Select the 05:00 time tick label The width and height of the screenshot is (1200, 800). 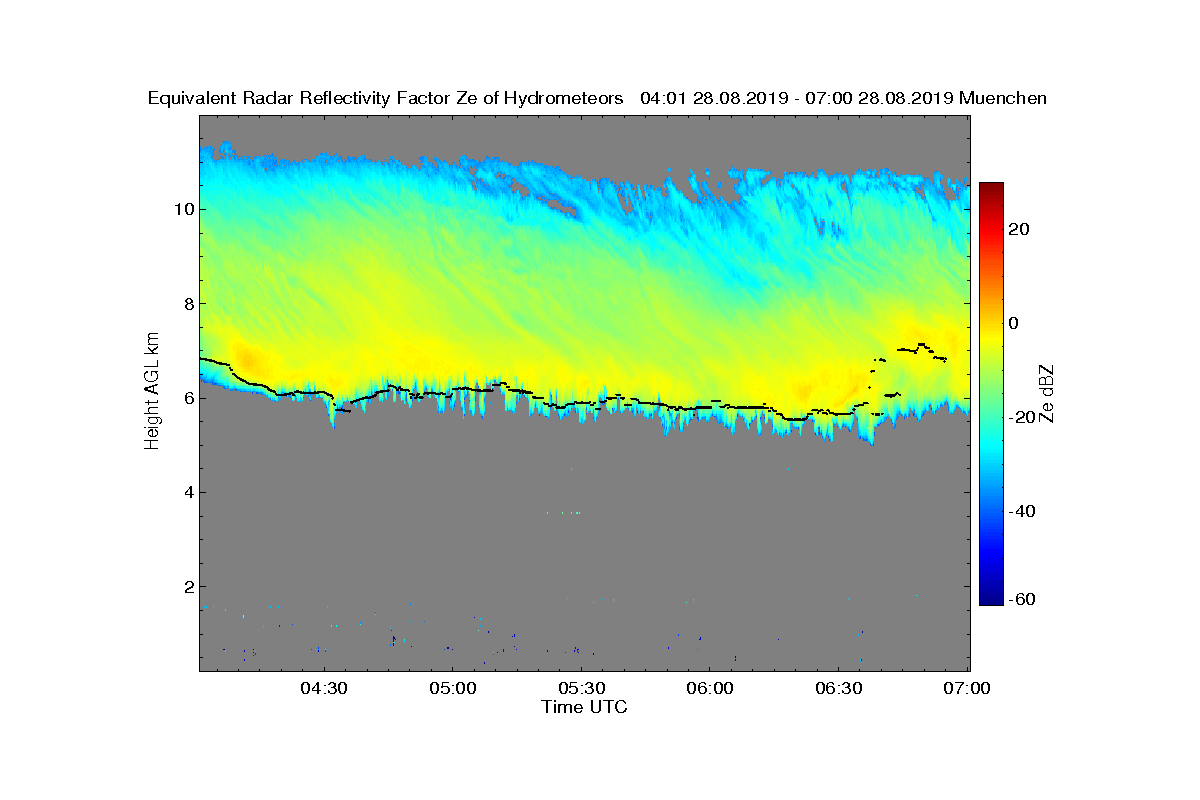pyautogui.click(x=452, y=688)
